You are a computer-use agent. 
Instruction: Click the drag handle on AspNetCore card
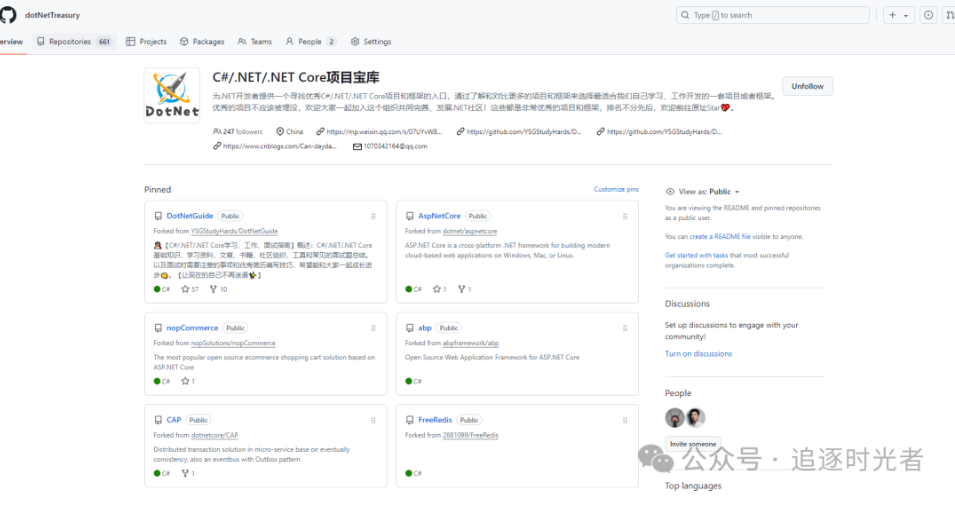tap(625, 216)
